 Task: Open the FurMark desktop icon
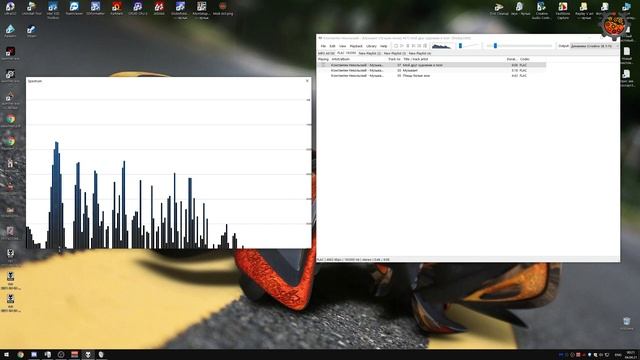coord(117,8)
